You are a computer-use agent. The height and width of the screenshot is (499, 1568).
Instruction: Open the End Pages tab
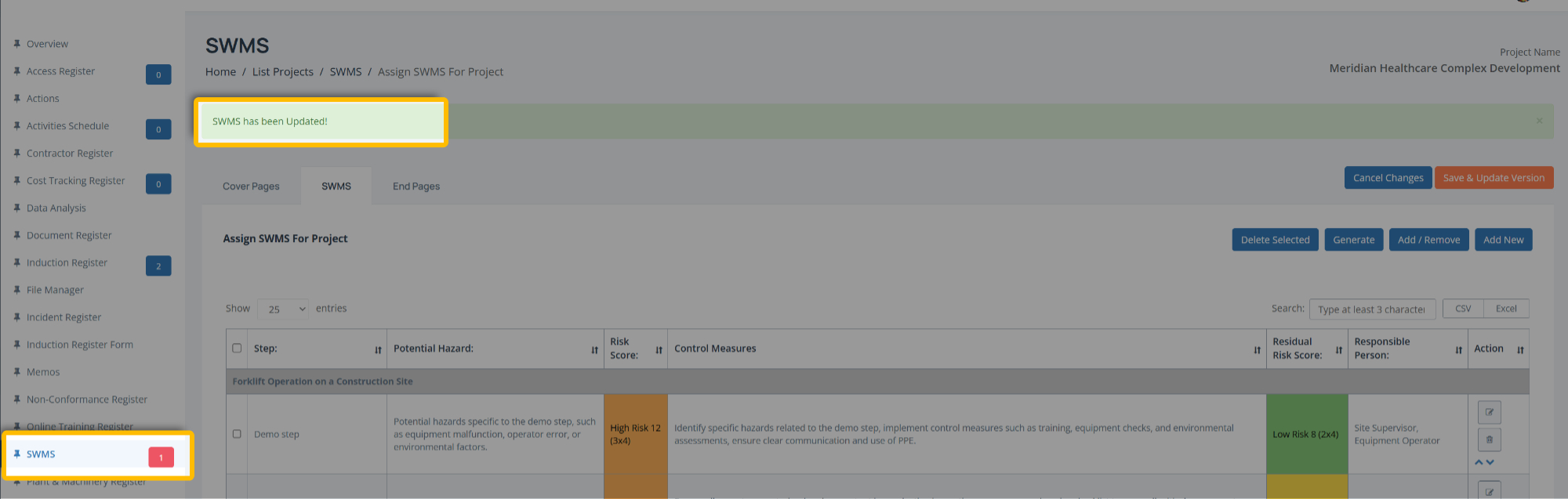click(416, 186)
